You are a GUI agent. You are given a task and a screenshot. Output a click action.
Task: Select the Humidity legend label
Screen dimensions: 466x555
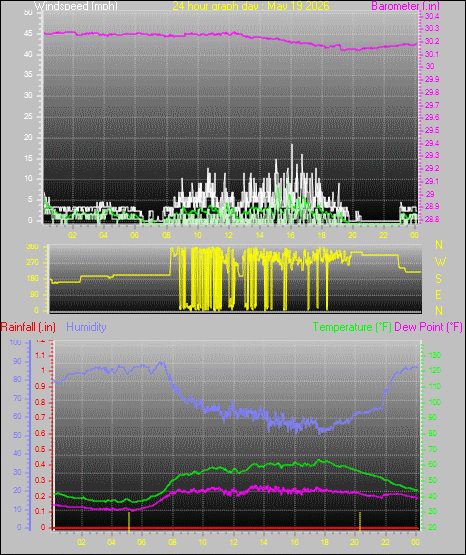pos(86,327)
